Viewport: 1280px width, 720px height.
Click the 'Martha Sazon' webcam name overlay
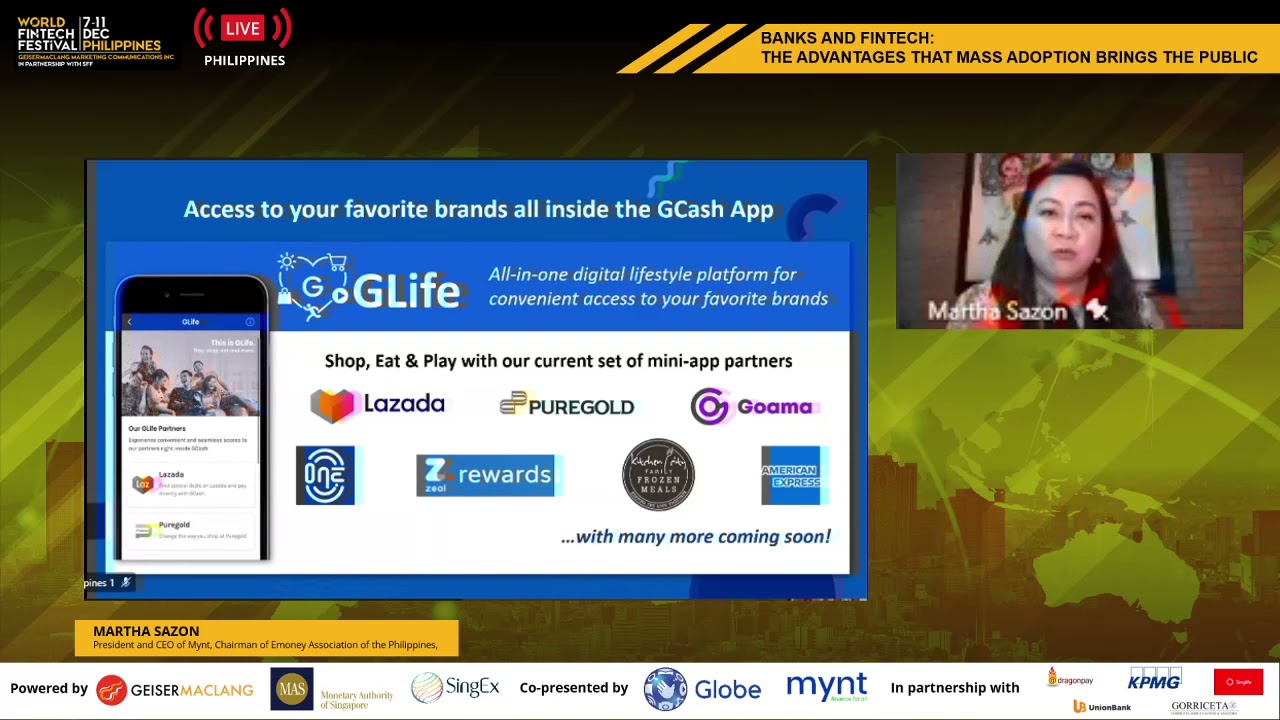pos(997,312)
